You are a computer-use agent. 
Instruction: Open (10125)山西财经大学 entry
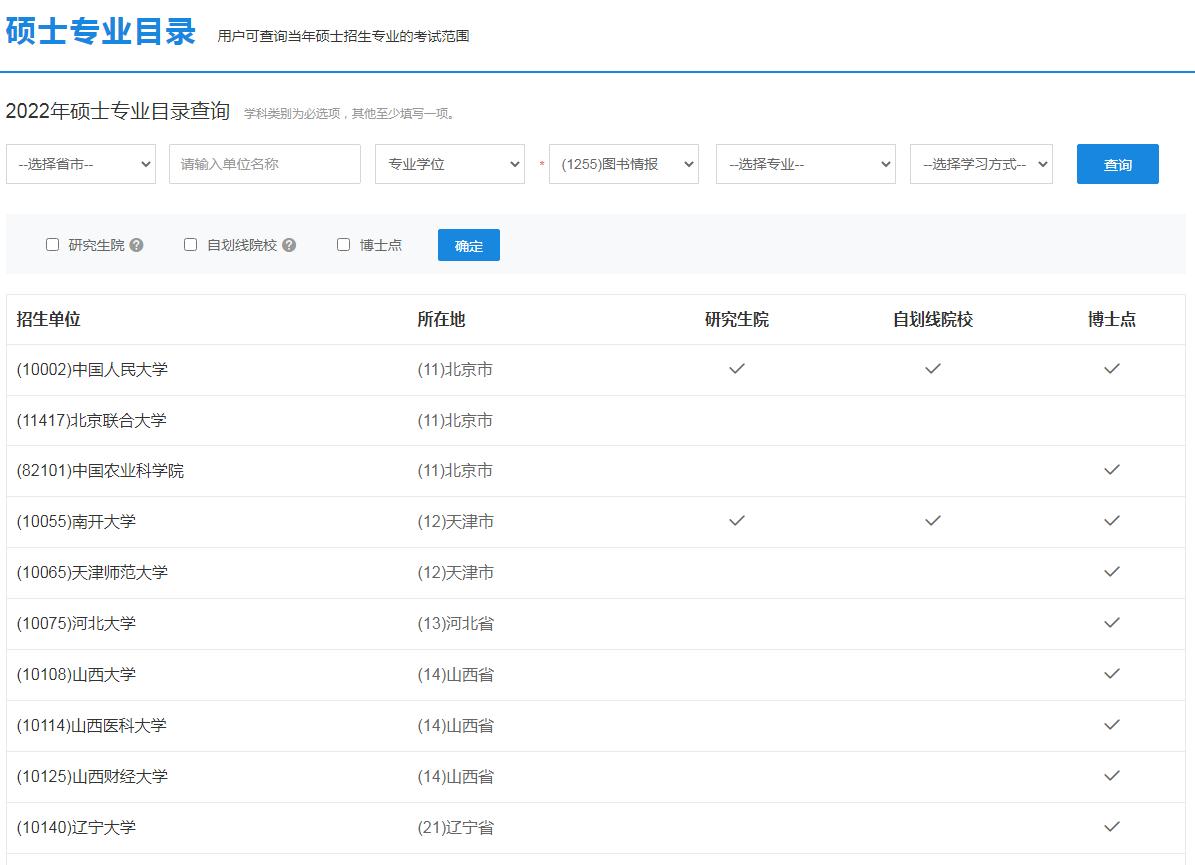[92, 777]
